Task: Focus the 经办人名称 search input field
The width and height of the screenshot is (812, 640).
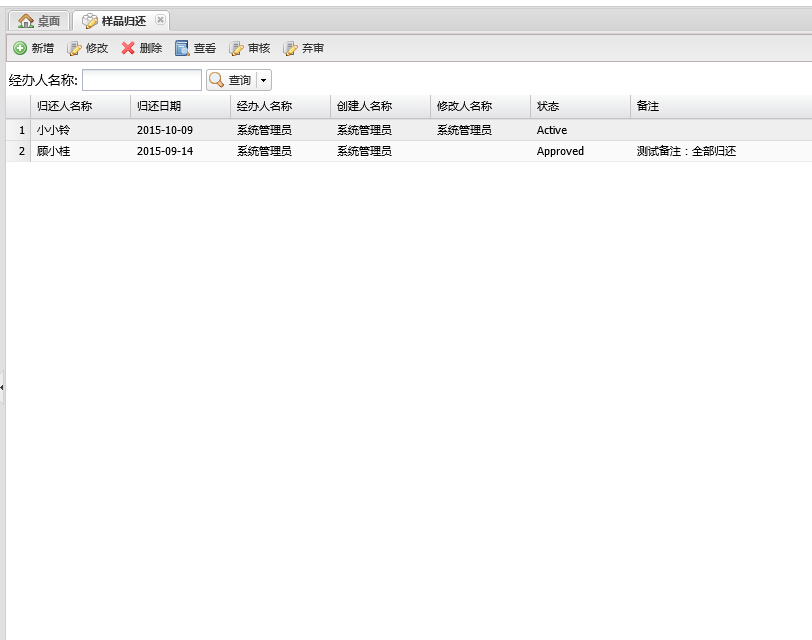Action: 142,80
